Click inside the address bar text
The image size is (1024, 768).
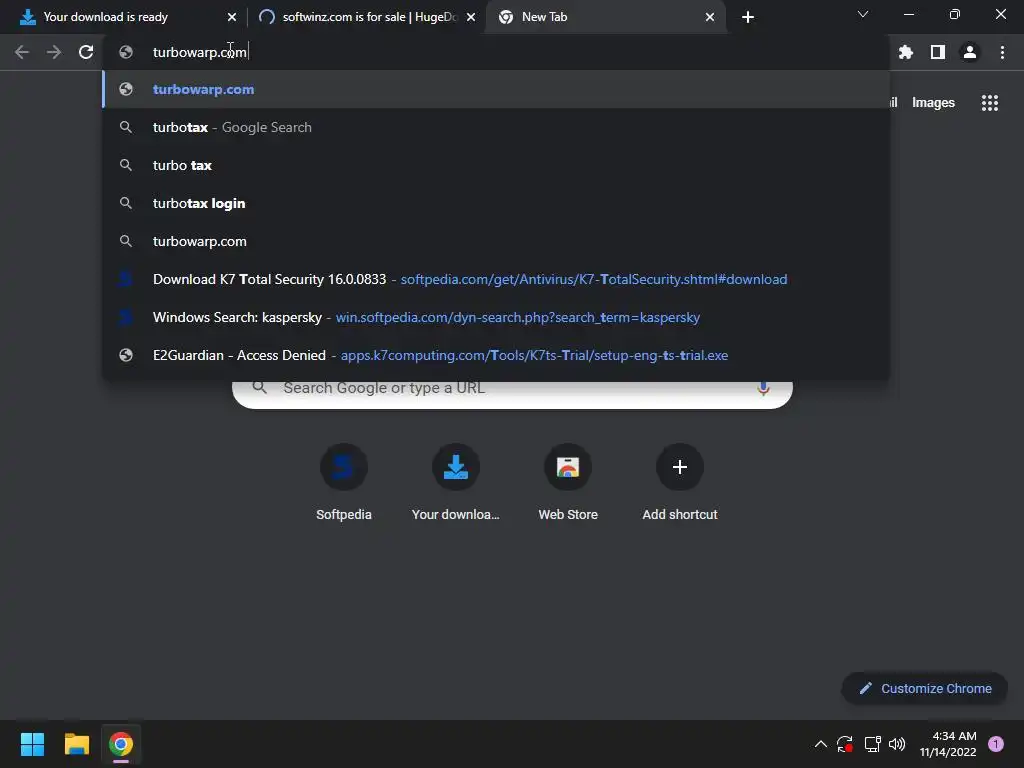199,52
